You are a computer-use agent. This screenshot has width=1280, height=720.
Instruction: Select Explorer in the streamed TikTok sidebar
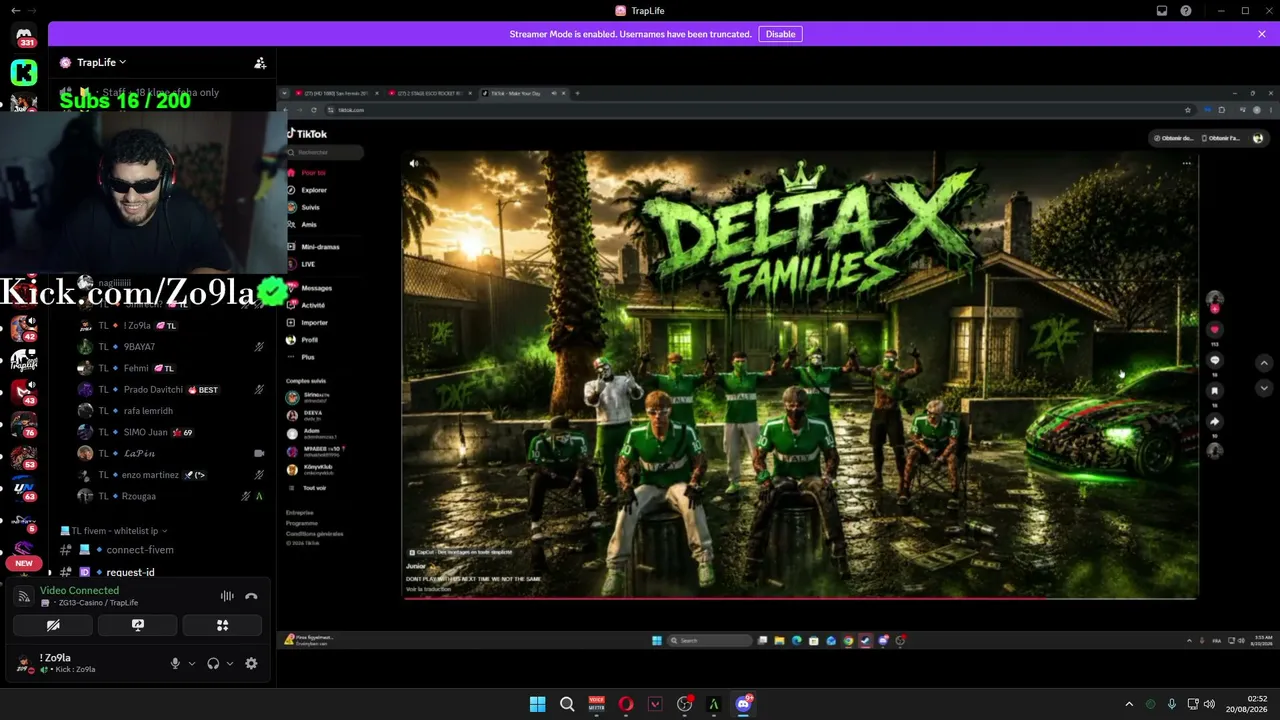click(x=307, y=190)
